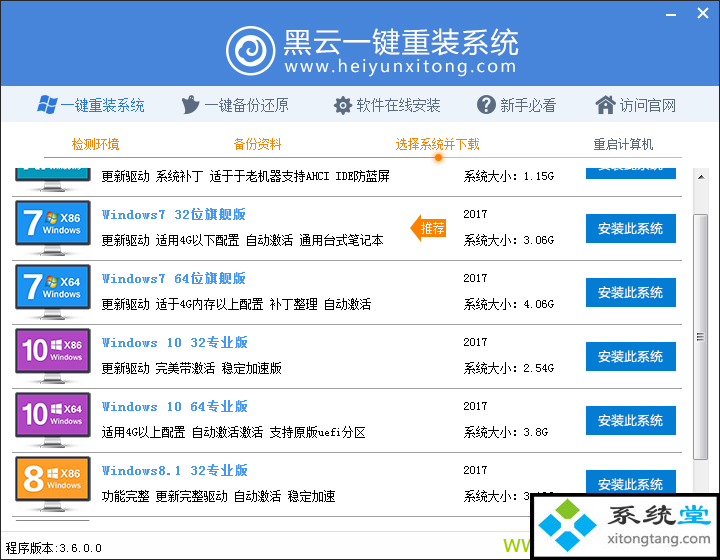The width and height of the screenshot is (720, 560).
Task: Click the Windows 7 X86 monitor thumbnail
Action: click(x=53, y=228)
